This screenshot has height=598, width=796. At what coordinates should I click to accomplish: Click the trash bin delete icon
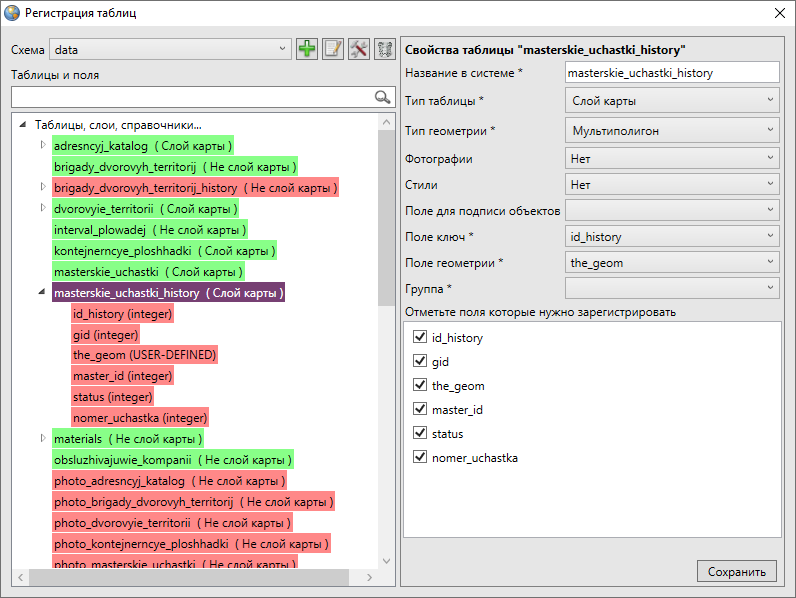coord(384,49)
